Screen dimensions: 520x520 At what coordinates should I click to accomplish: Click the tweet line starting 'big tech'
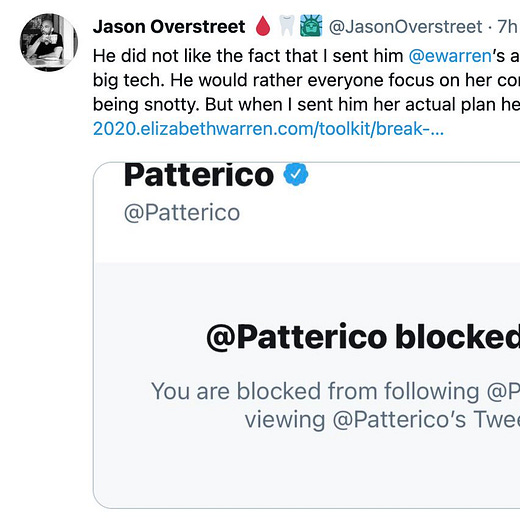coord(306,80)
